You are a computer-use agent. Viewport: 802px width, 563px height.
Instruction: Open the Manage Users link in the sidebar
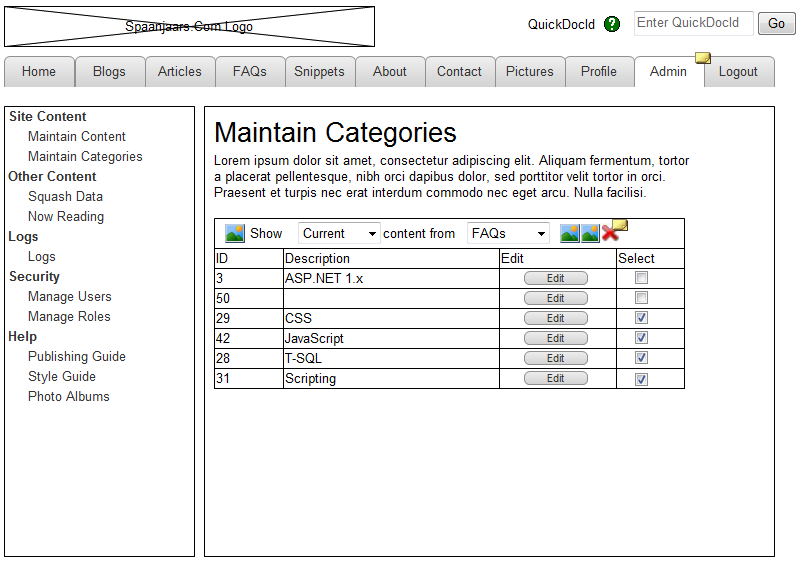(70, 296)
